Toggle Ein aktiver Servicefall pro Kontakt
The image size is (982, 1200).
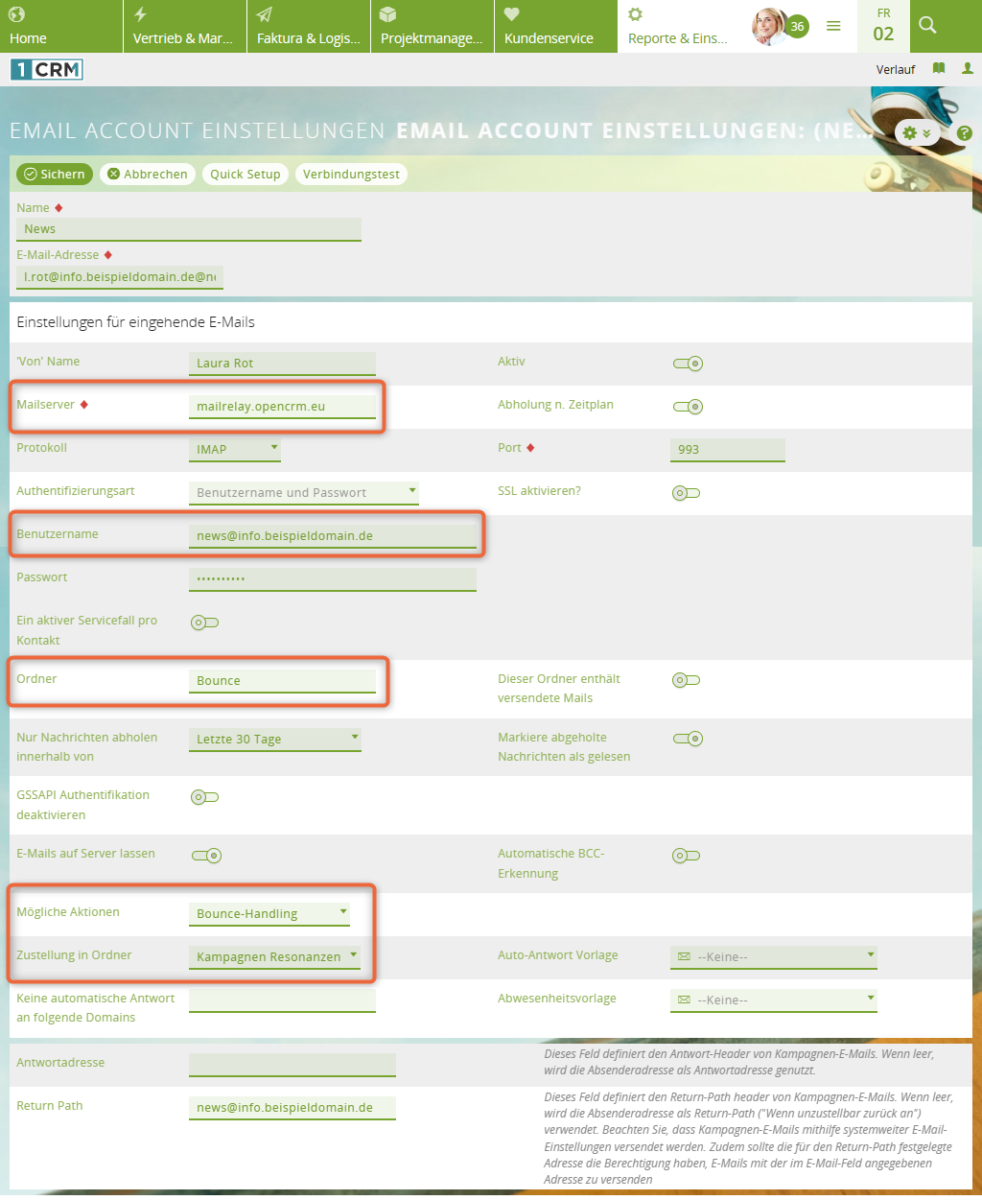(204, 622)
